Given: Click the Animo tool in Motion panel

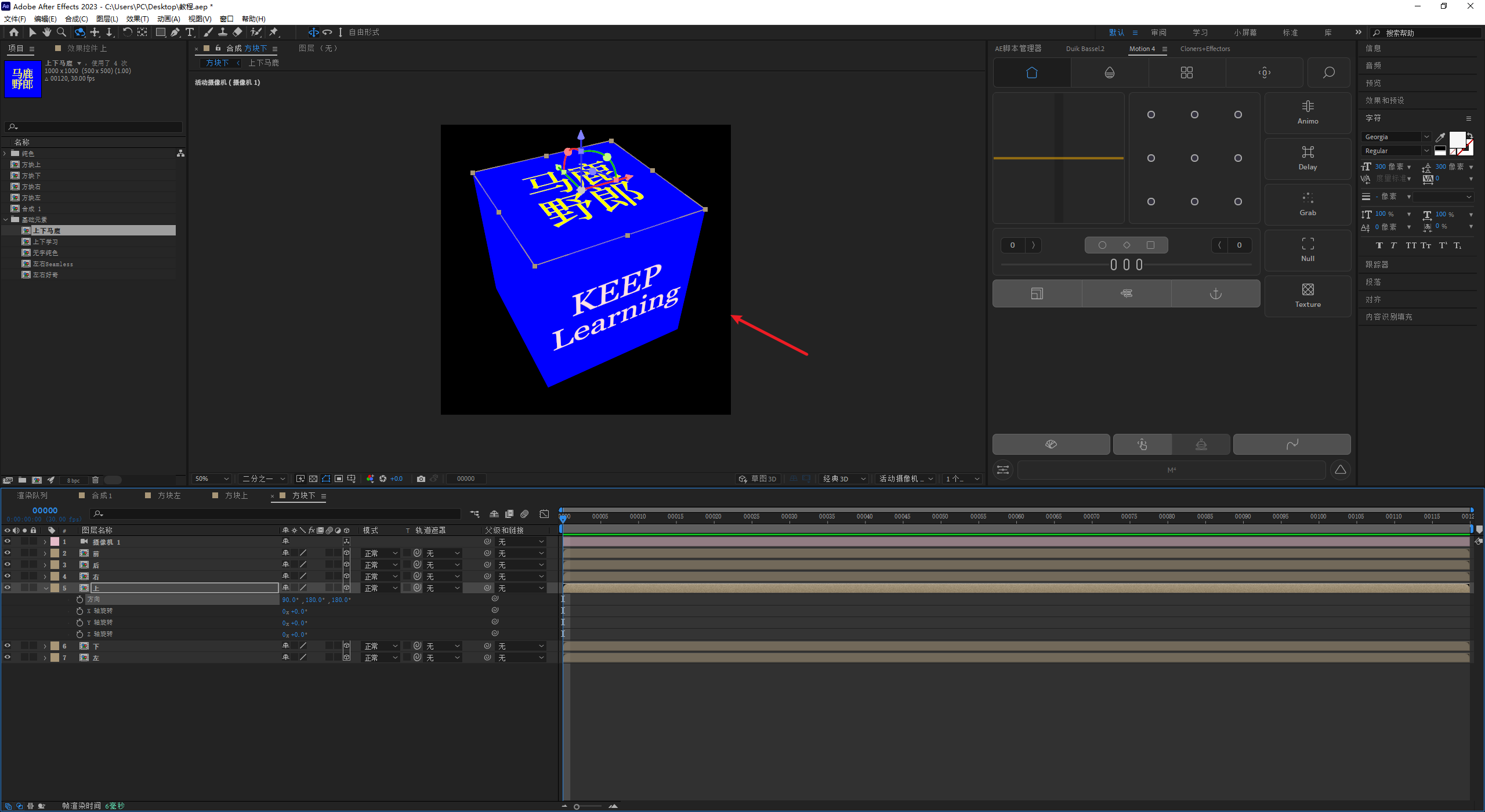Looking at the screenshot, I should pos(1307,113).
